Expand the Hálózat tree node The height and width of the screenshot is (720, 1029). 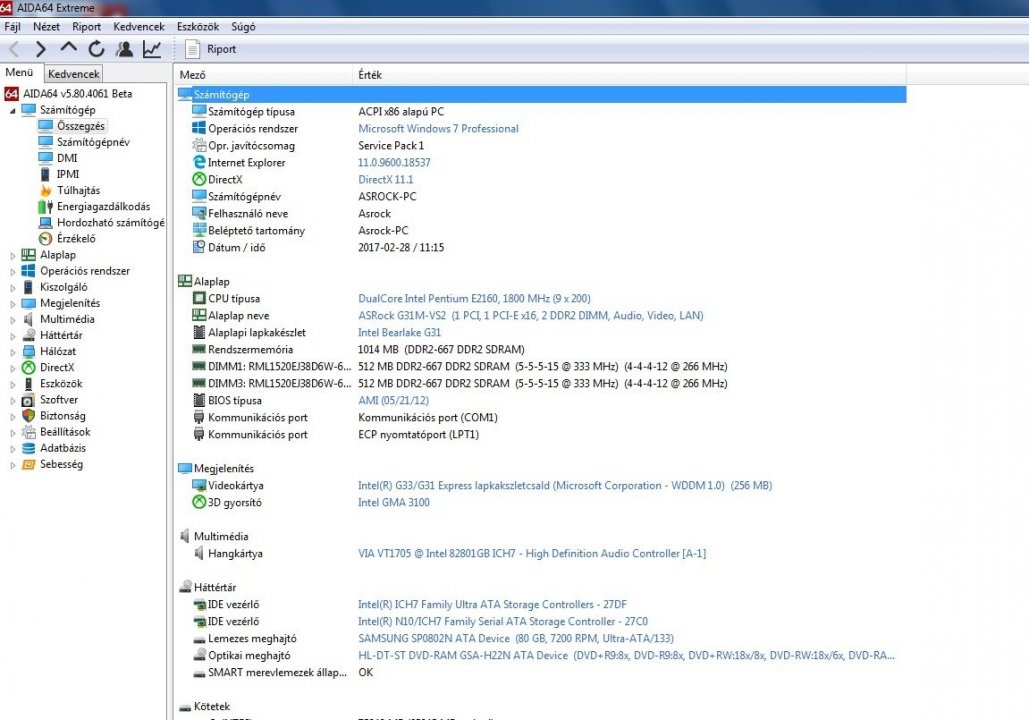pos(12,352)
